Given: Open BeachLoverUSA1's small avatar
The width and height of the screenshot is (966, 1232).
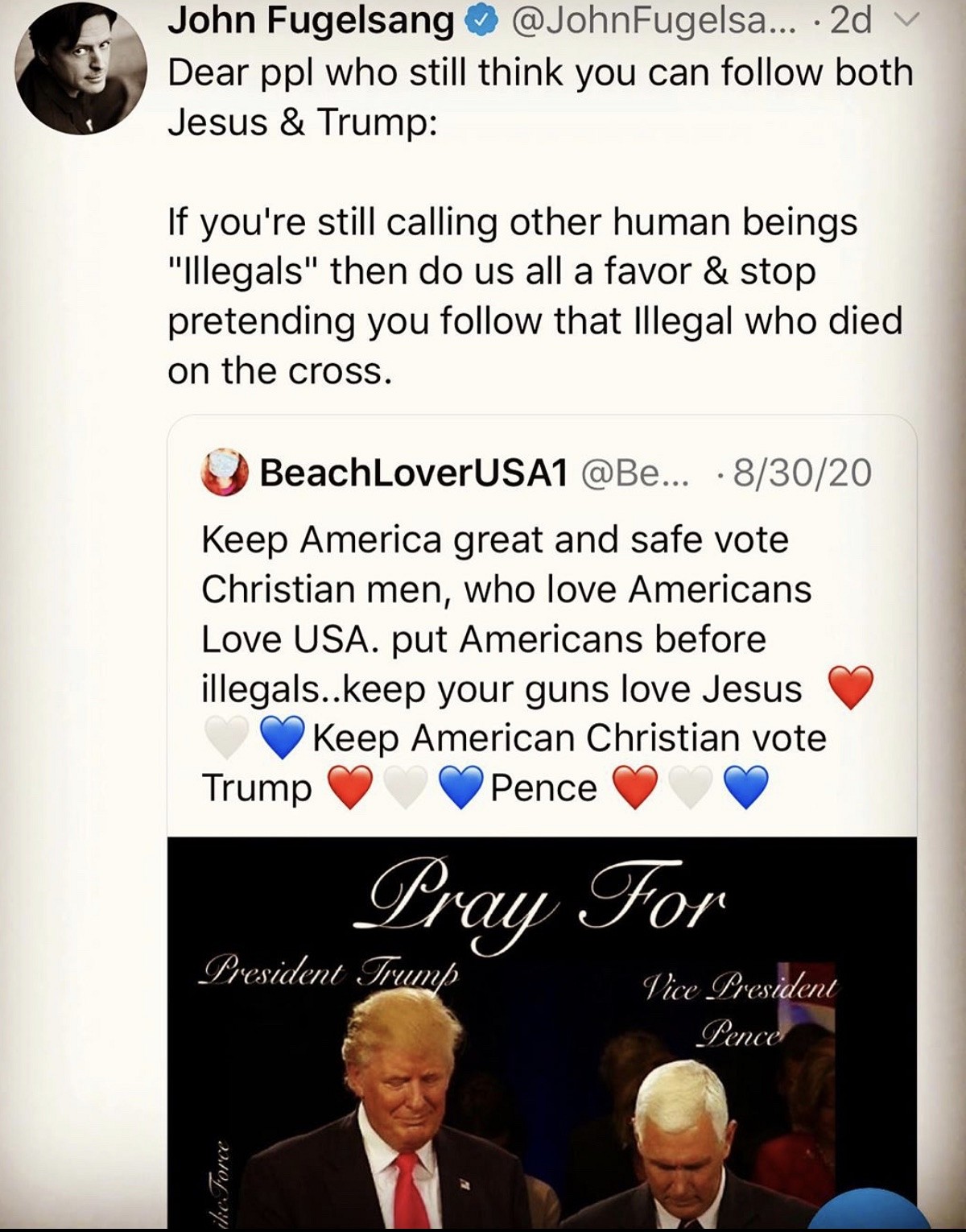Looking at the screenshot, I should click(224, 473).
